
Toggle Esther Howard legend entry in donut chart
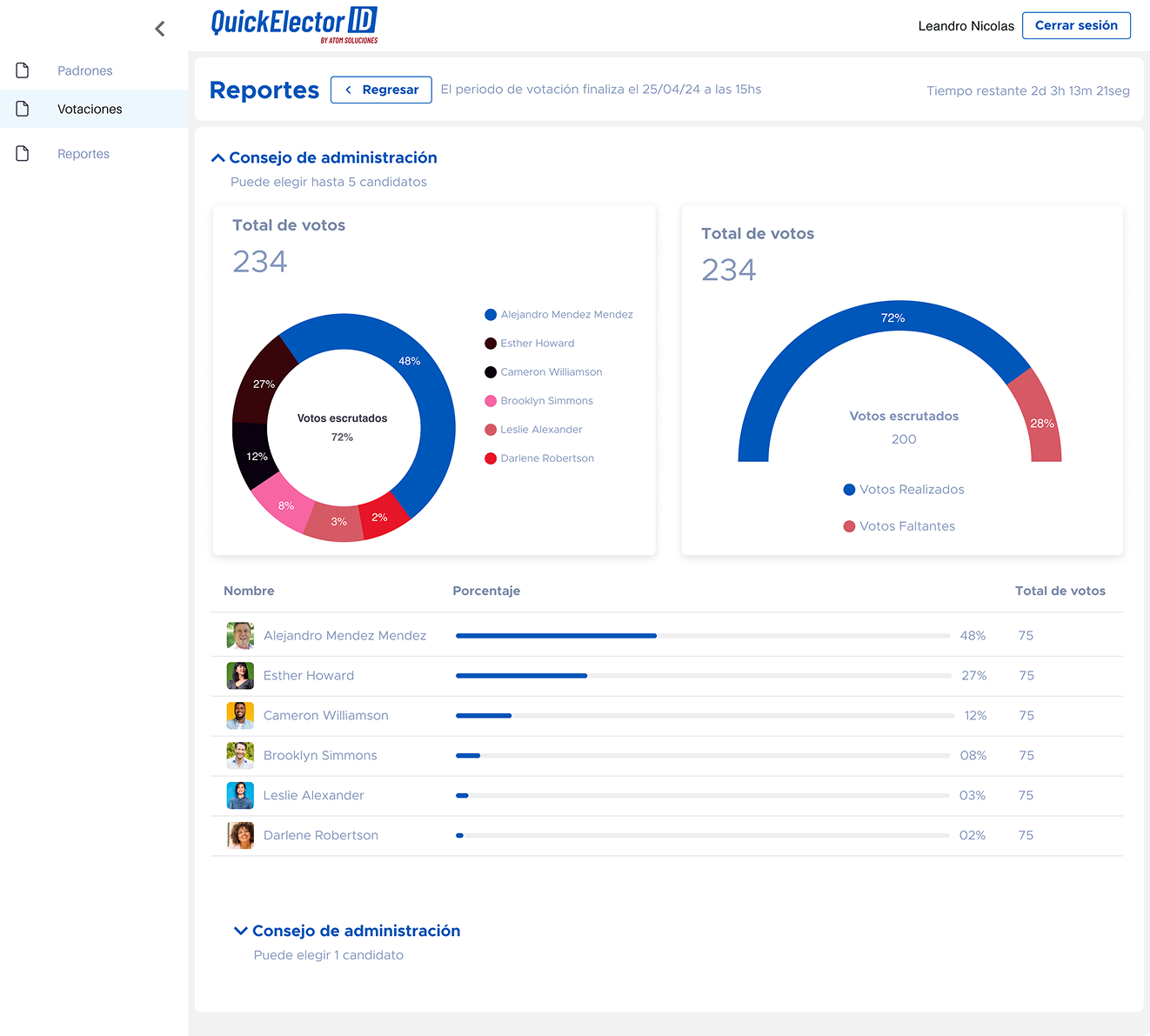(x=537, y=344)
